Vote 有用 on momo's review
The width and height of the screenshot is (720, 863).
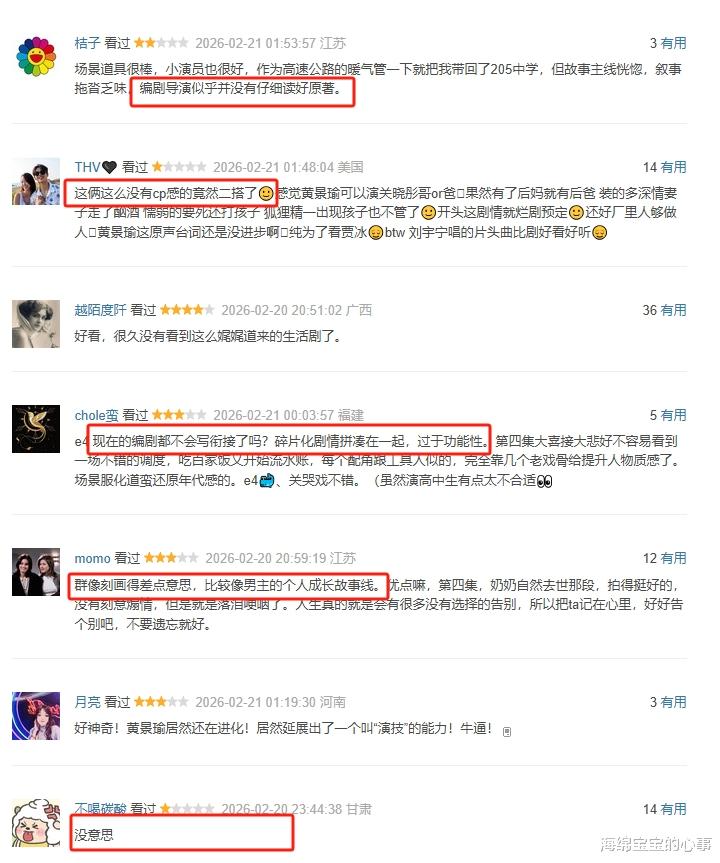click(x=674, y=558)
